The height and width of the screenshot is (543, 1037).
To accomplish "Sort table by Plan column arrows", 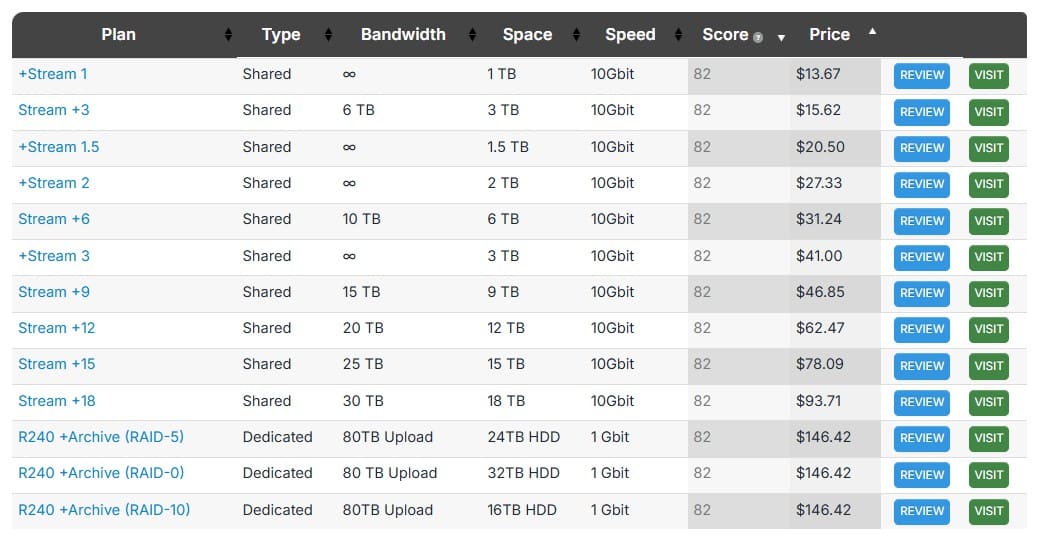I will (228, 34).
